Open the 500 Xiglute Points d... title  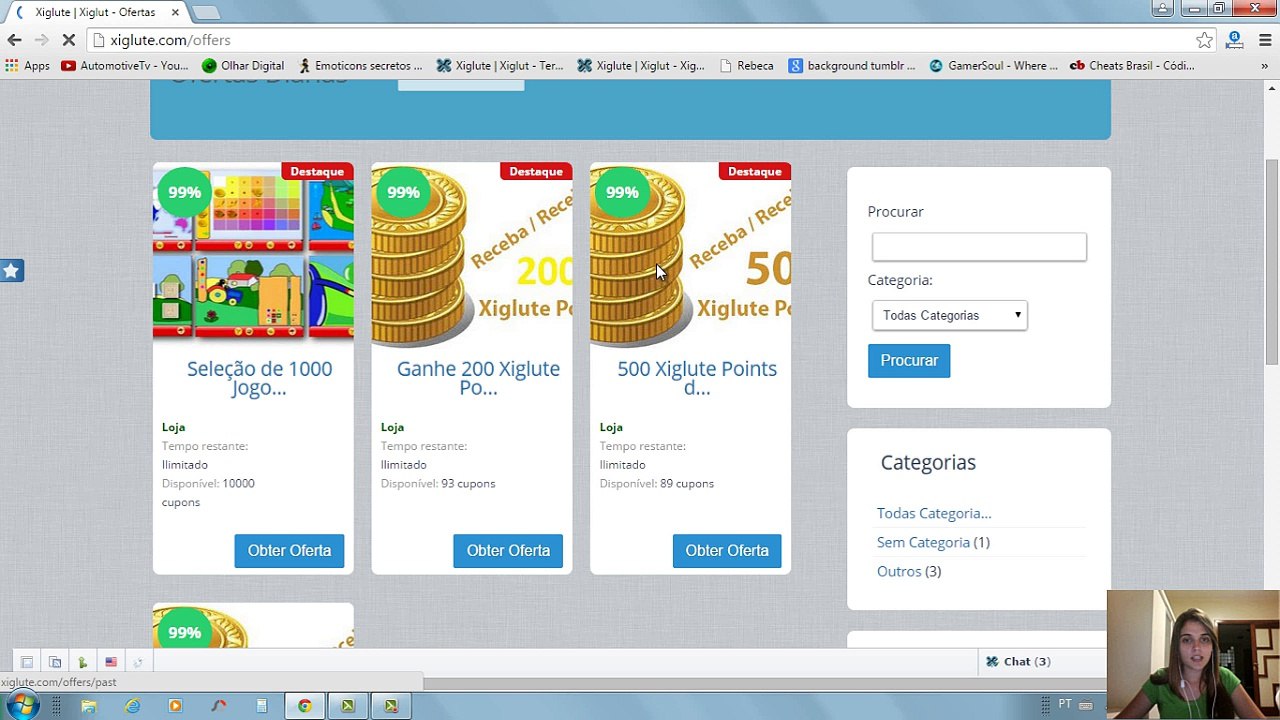tap(697, 378)
